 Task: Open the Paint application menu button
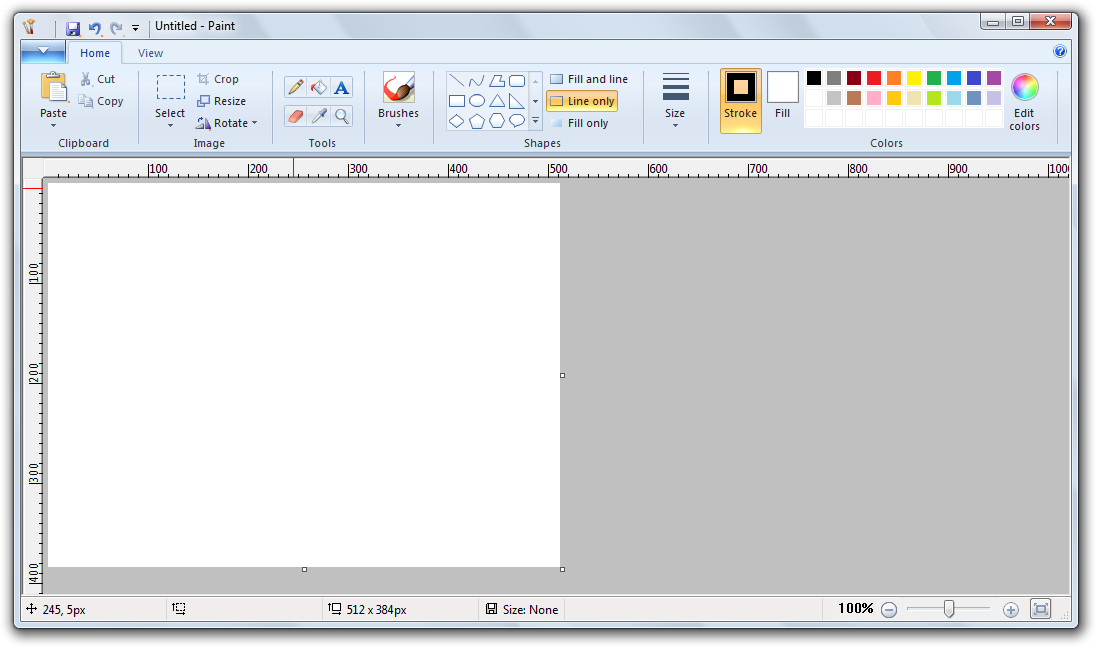click(42, 52)
